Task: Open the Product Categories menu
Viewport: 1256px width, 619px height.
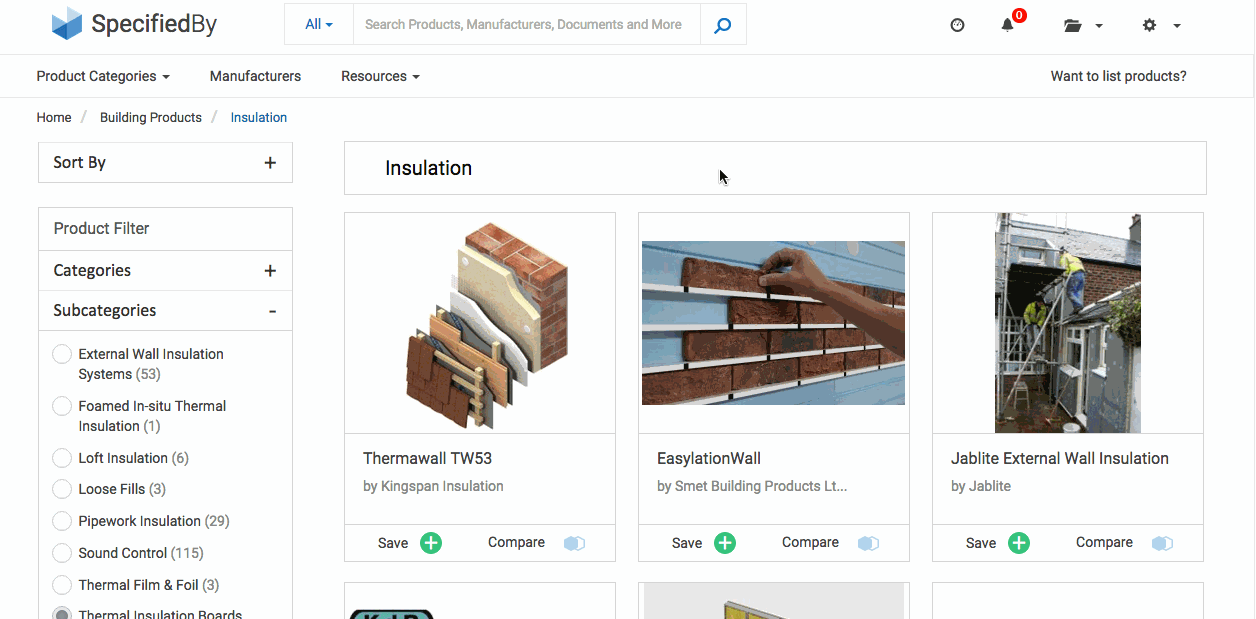Action: (x=102, y=76)
